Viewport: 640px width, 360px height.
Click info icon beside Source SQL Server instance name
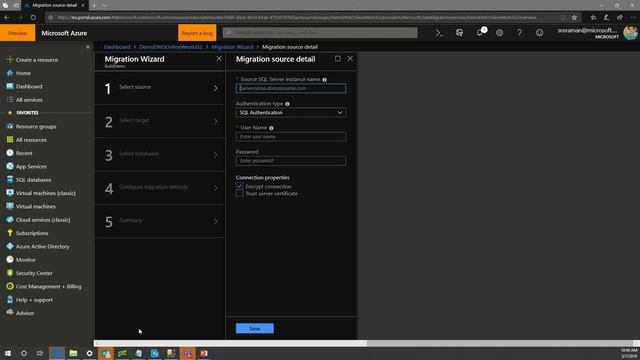pos(324,80)
